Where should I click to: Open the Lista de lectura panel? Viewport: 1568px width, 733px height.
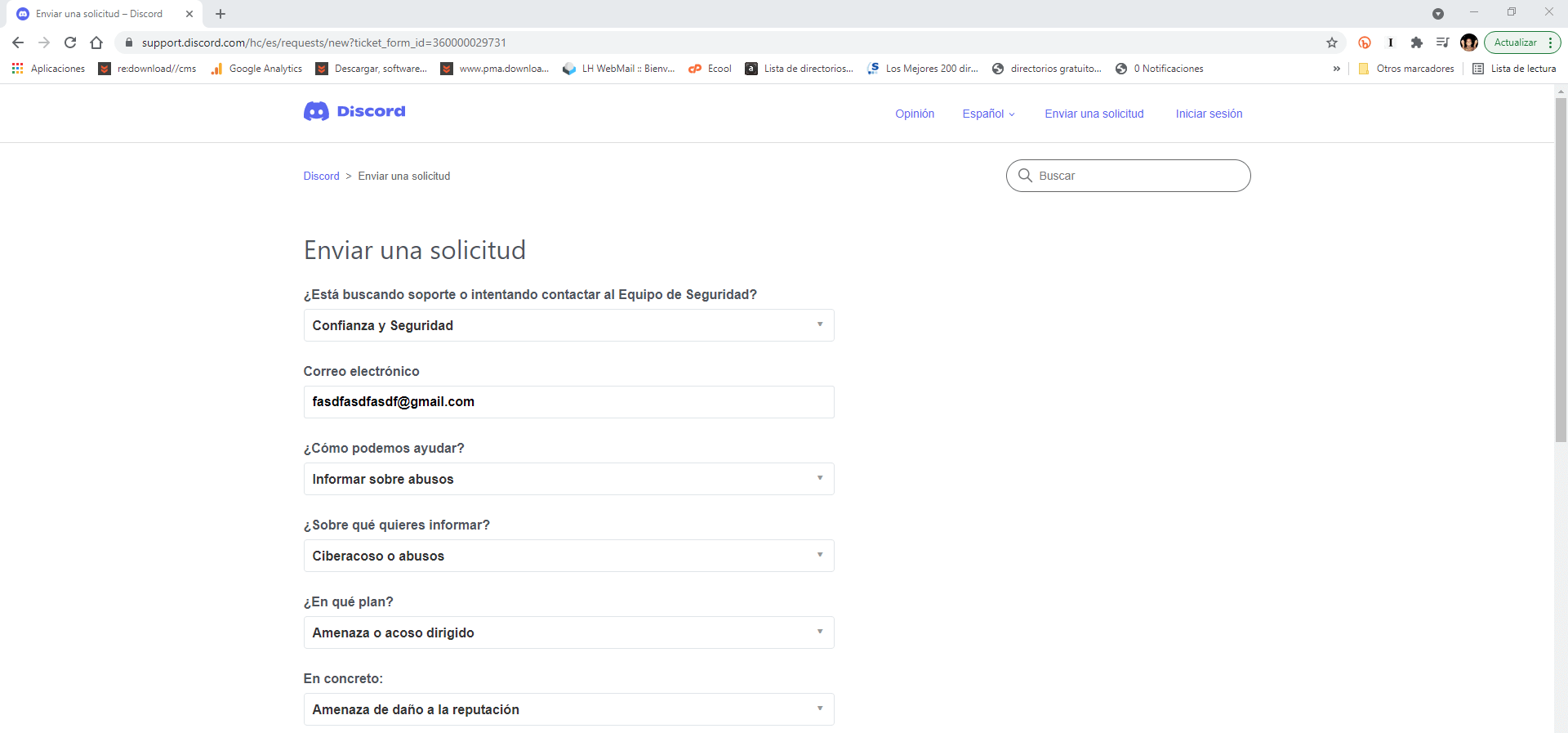1515,69
